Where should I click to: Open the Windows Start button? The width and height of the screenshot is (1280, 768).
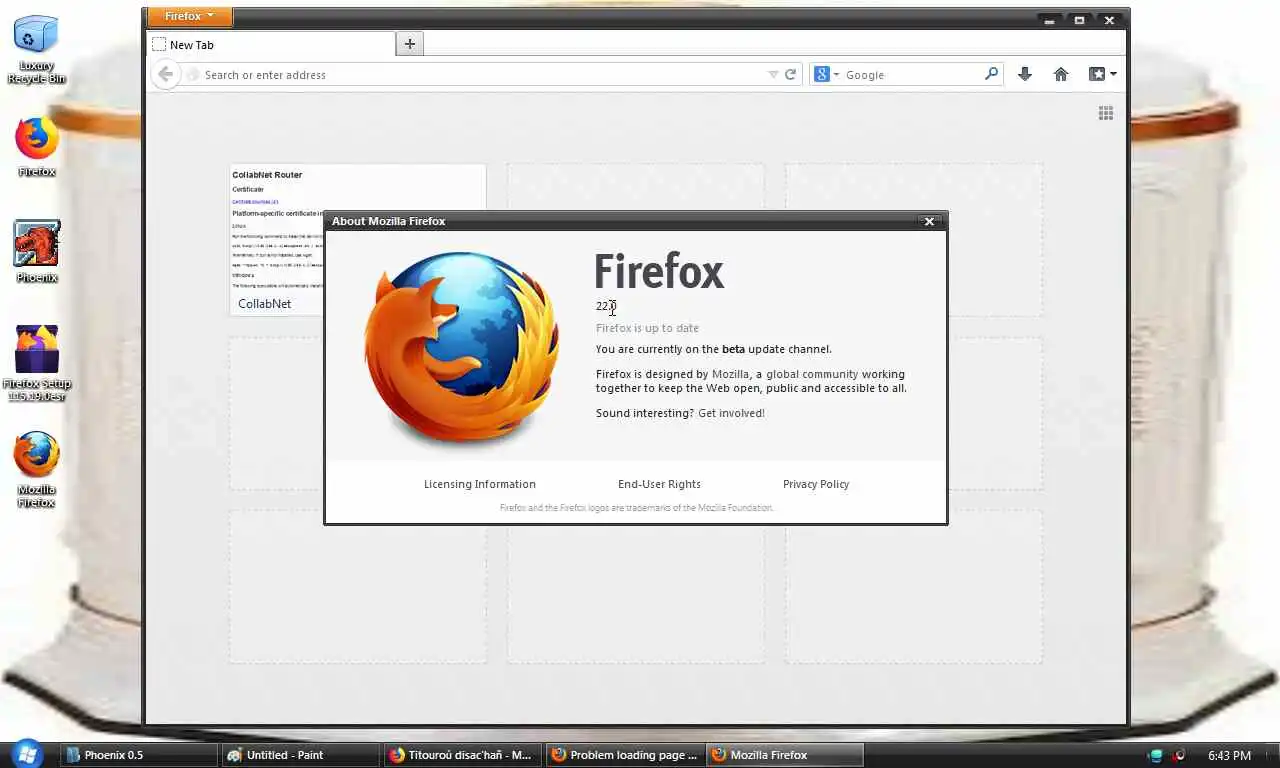[26, 754]
